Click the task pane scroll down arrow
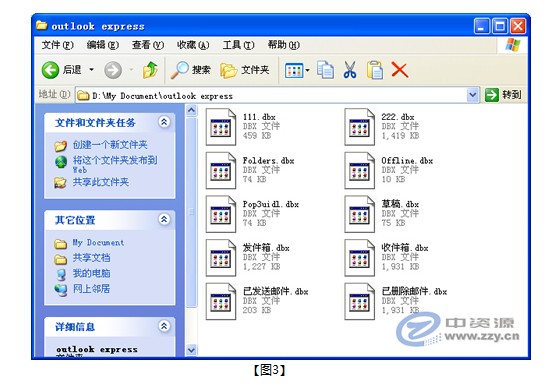This screenshot has width=554, height=388. pyautogui.click(x=191, y=350)
